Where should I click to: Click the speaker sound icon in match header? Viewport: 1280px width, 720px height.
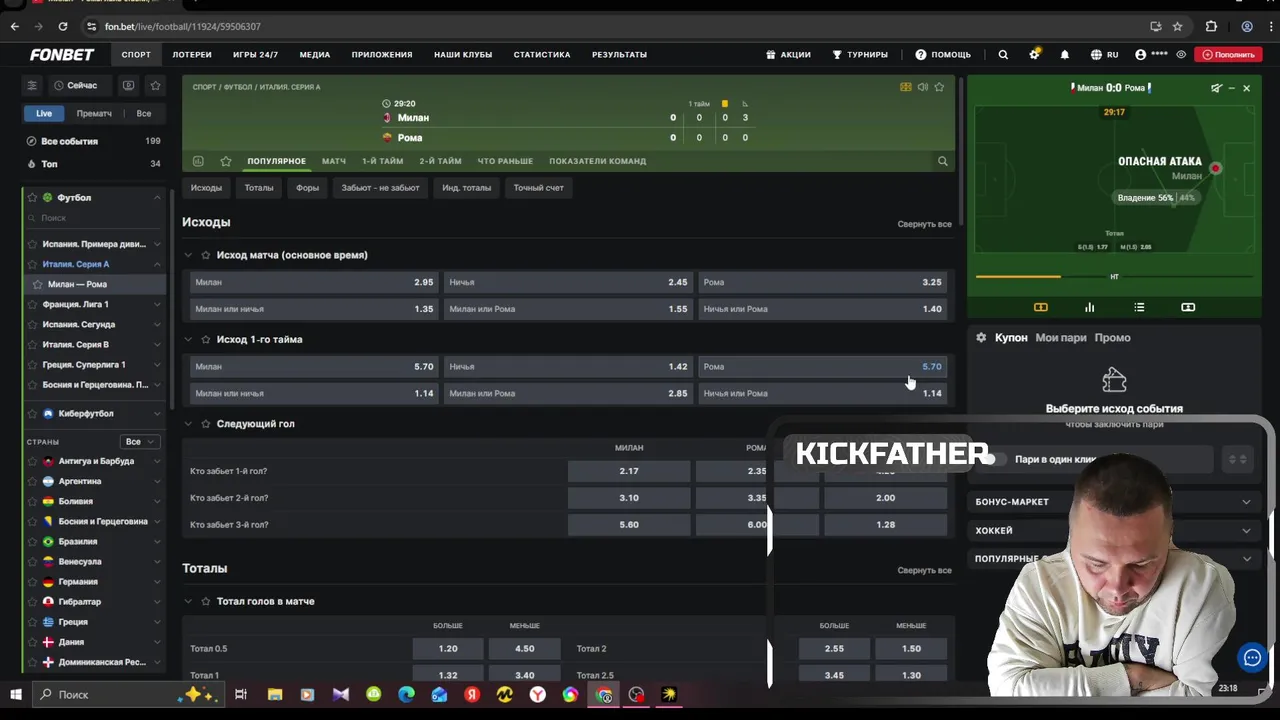point(922,87)
